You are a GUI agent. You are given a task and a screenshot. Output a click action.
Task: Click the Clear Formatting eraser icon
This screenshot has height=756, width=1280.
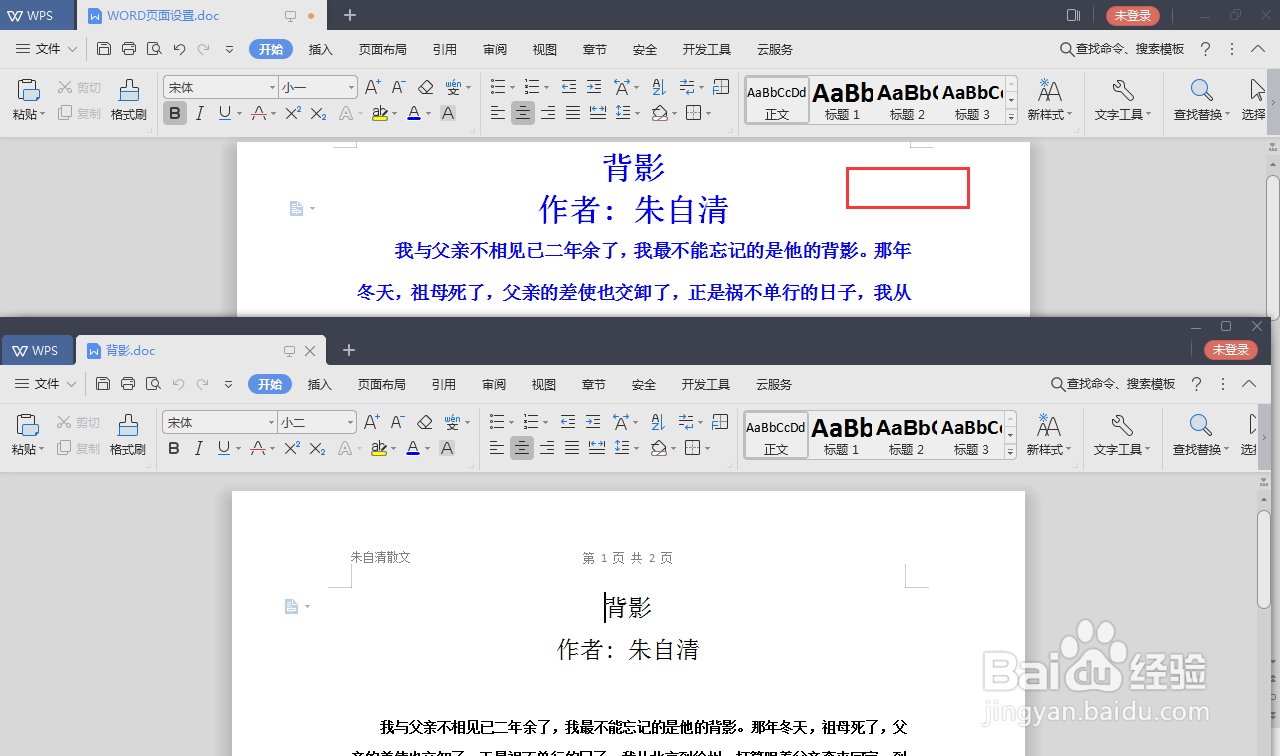424,87
